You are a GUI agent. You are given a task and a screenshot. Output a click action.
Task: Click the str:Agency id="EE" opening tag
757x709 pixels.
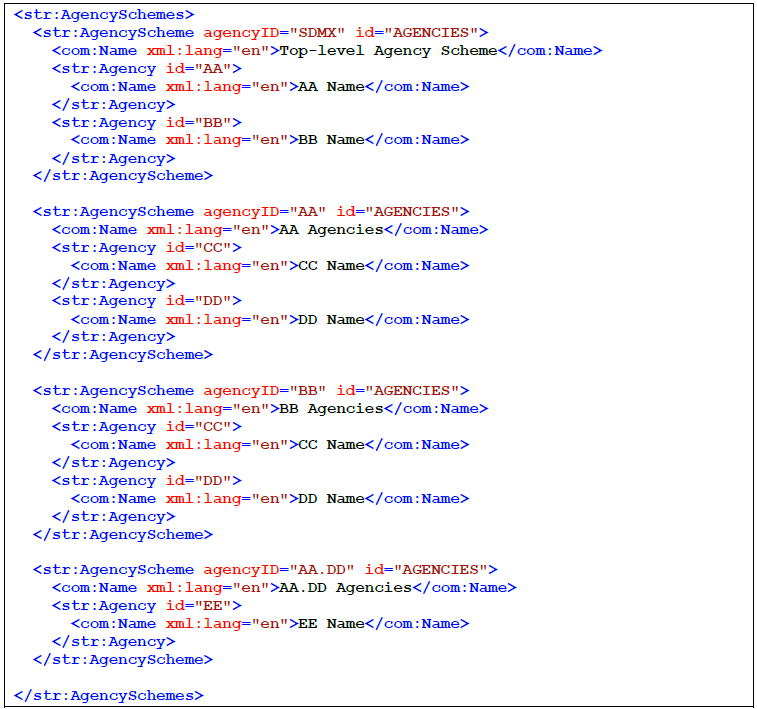(x=146, y=606)
